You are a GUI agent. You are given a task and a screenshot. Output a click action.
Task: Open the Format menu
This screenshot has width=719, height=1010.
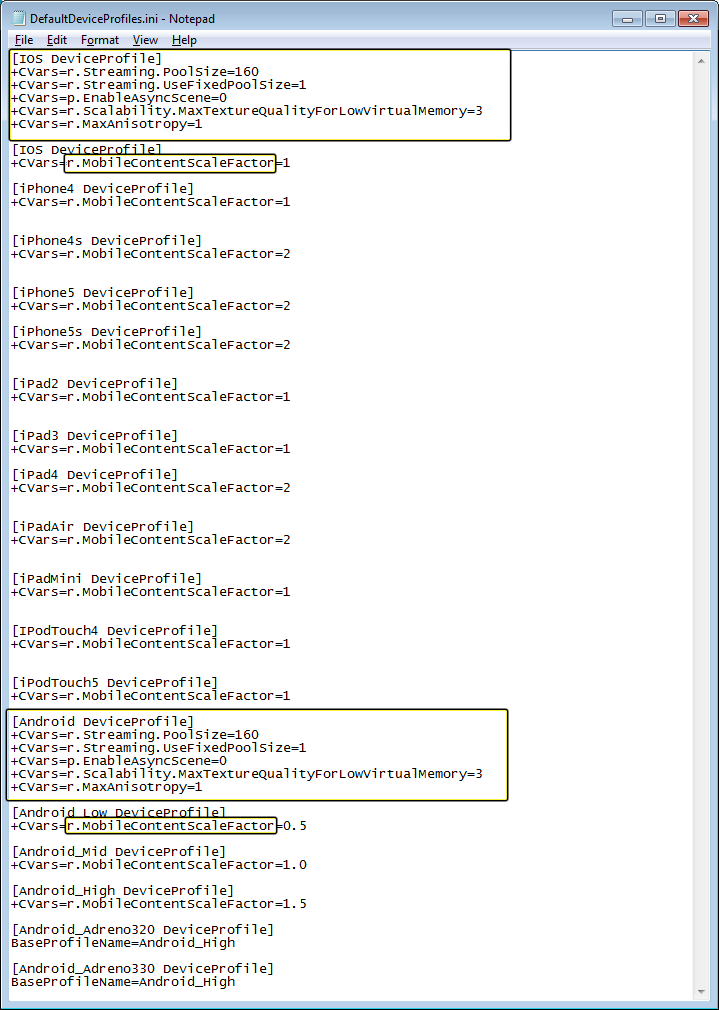click(100, 40)
